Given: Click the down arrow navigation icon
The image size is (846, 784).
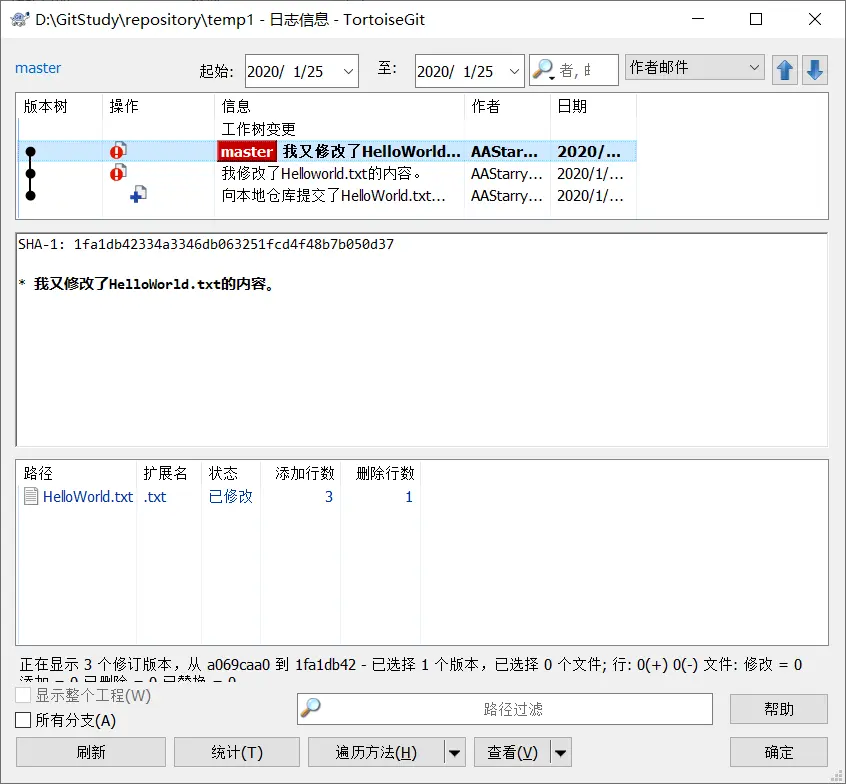Looking at the screenshot, I should click(x=815, y=70).
